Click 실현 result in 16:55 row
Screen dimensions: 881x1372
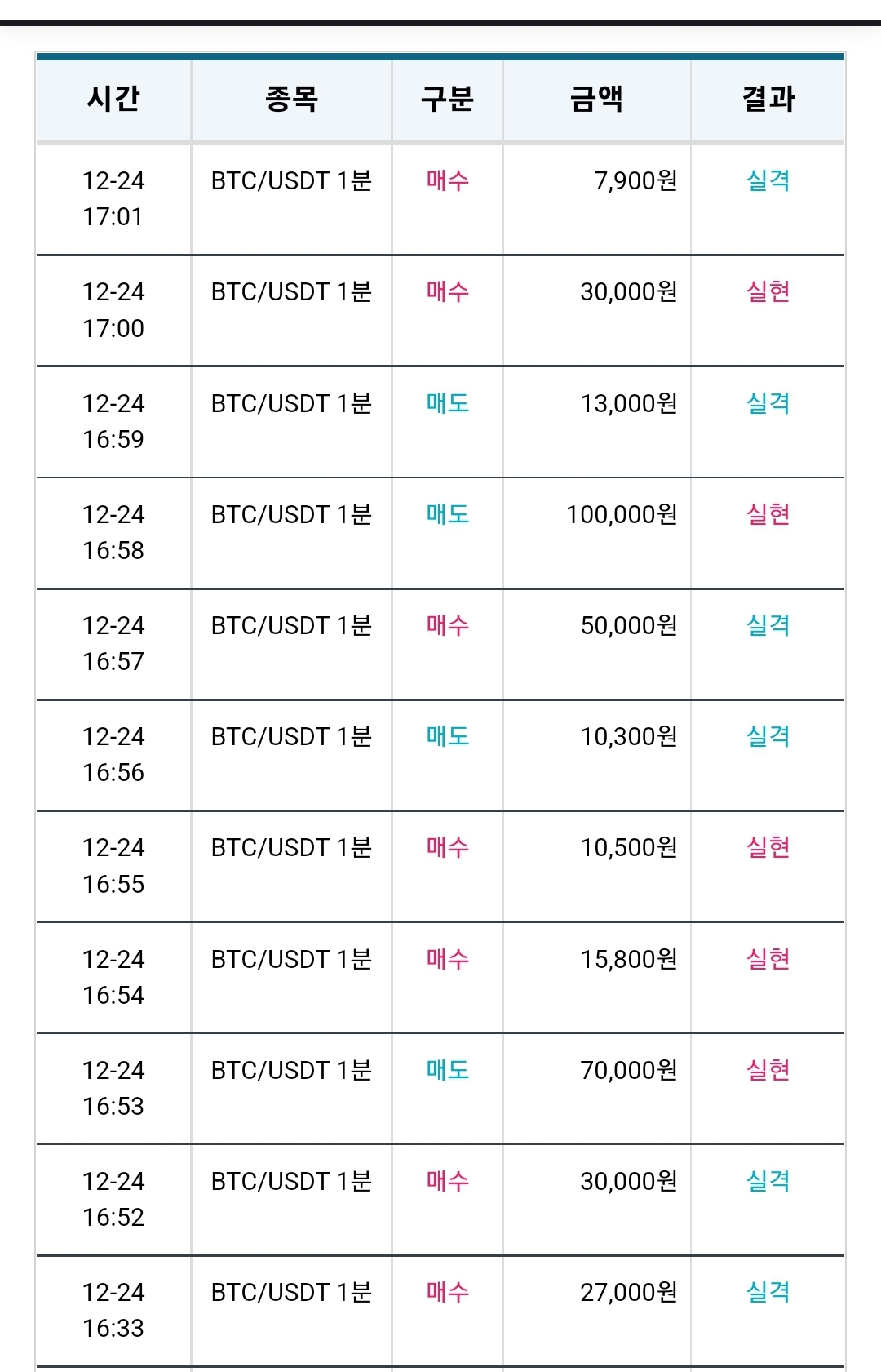pyautogui.click(x=768, y=847)
